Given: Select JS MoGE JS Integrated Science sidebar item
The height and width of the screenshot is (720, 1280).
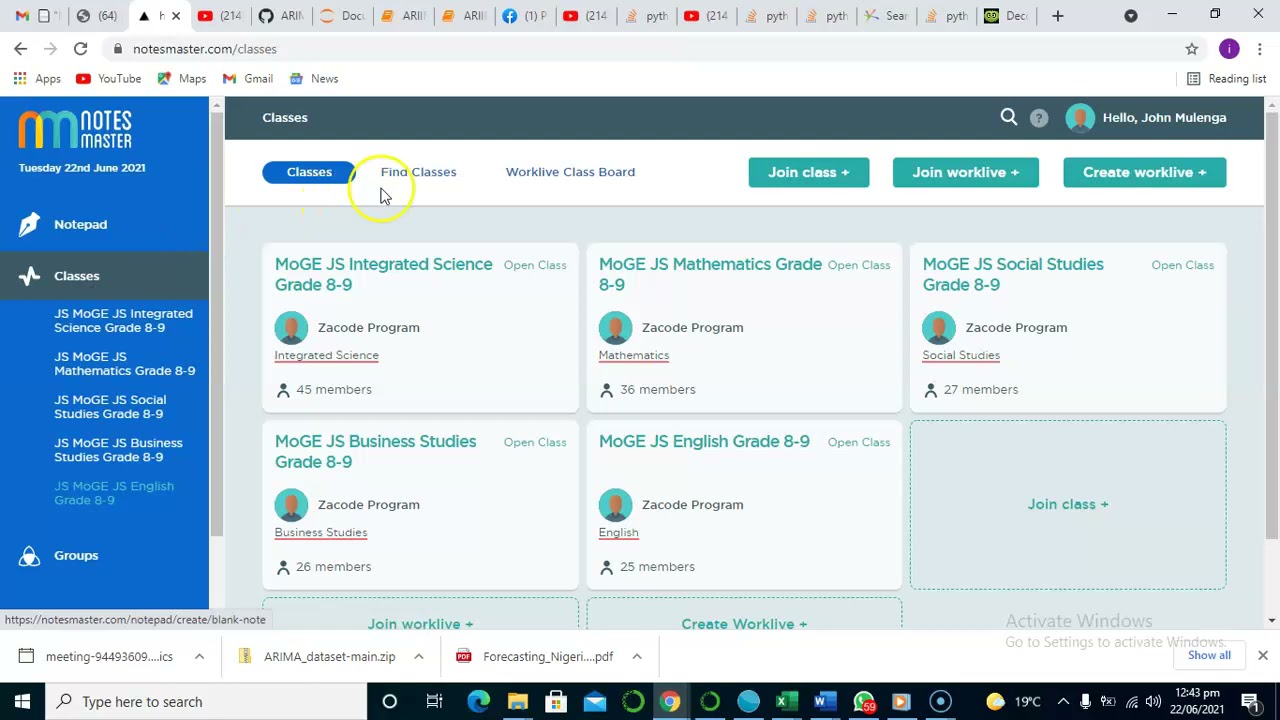Looking at the screenshot, I should 123,320.
